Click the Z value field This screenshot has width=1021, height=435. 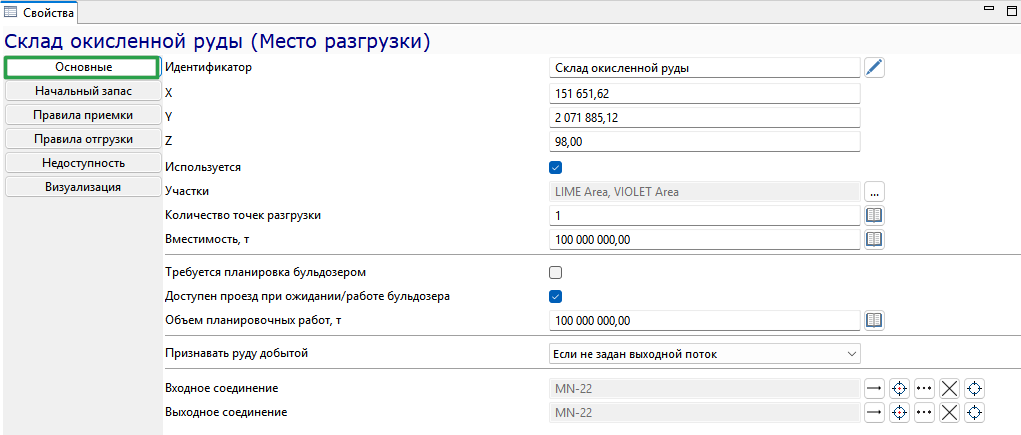pyautogui.click(x=705, y=141)
